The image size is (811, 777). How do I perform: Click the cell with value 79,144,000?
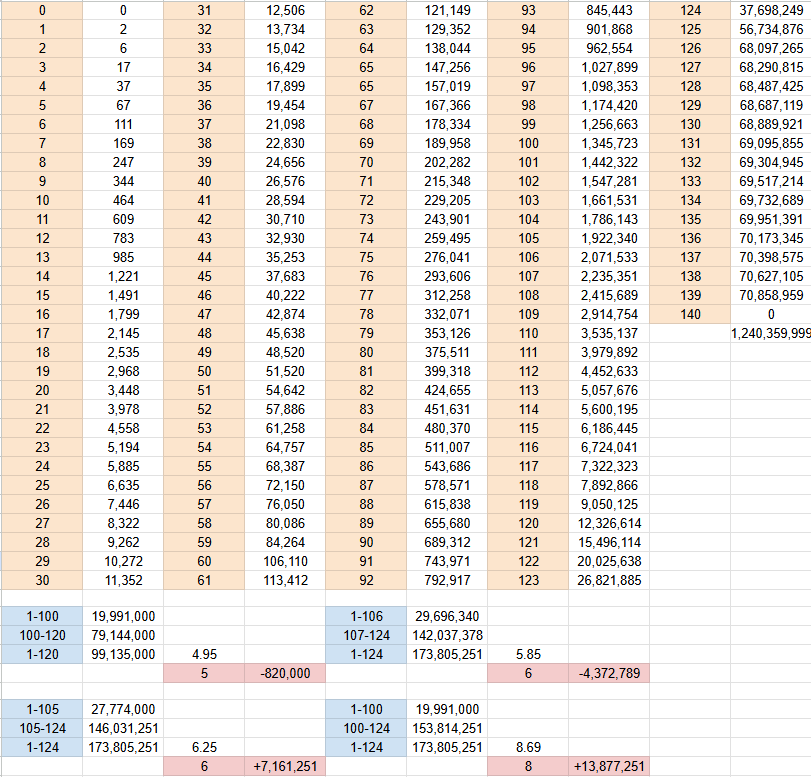coord(122,635)
